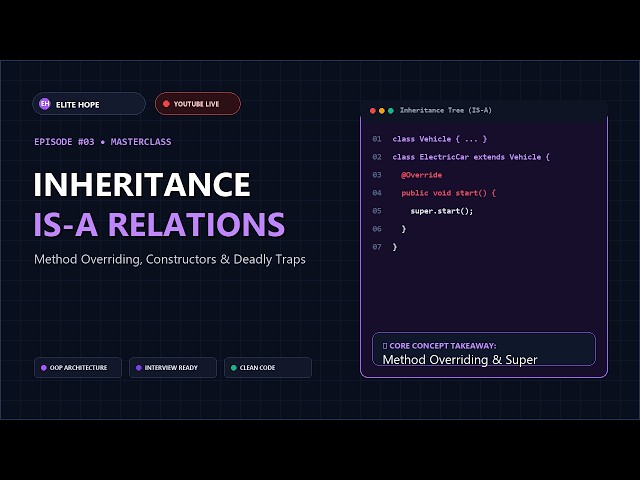Click code line class ElectricCar extends Vehicle

pos(471,157)
